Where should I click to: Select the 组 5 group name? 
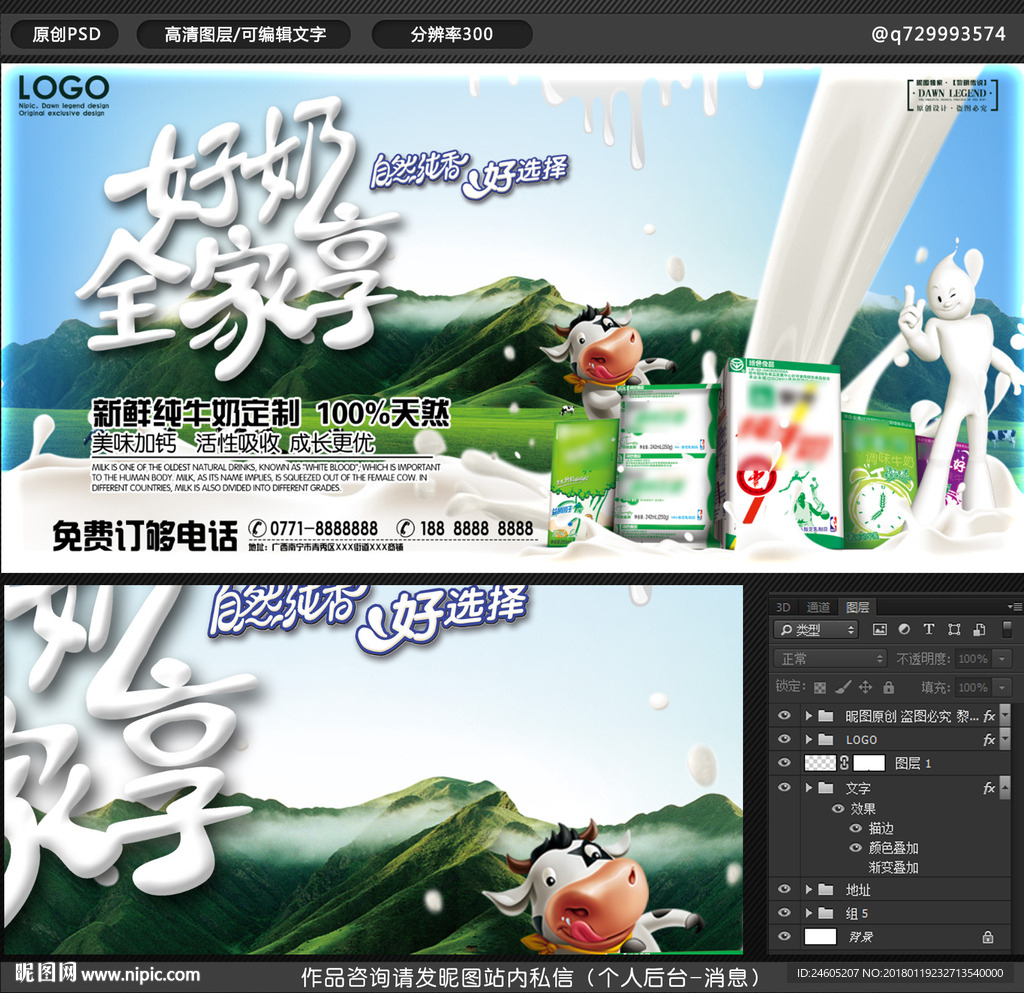click(857, 913)
